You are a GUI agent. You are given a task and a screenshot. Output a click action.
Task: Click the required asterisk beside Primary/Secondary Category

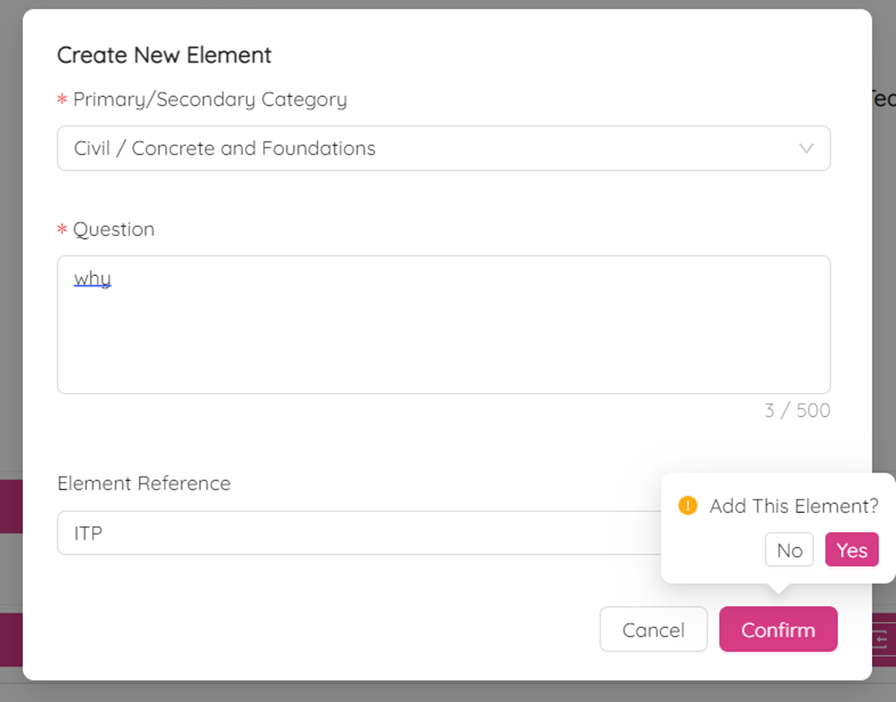click(61, 100)
